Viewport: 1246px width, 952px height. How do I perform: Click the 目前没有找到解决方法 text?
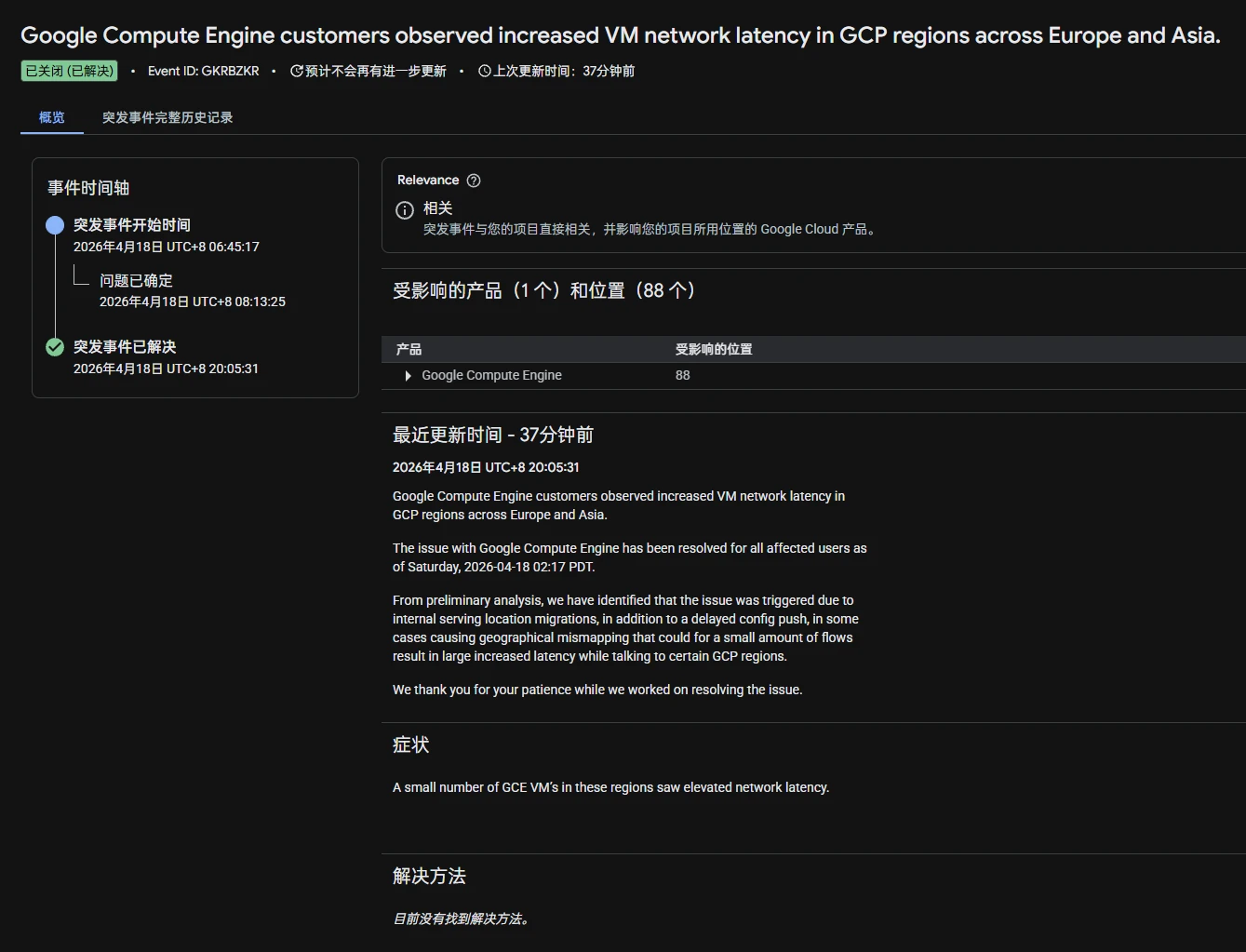[462, 918]
